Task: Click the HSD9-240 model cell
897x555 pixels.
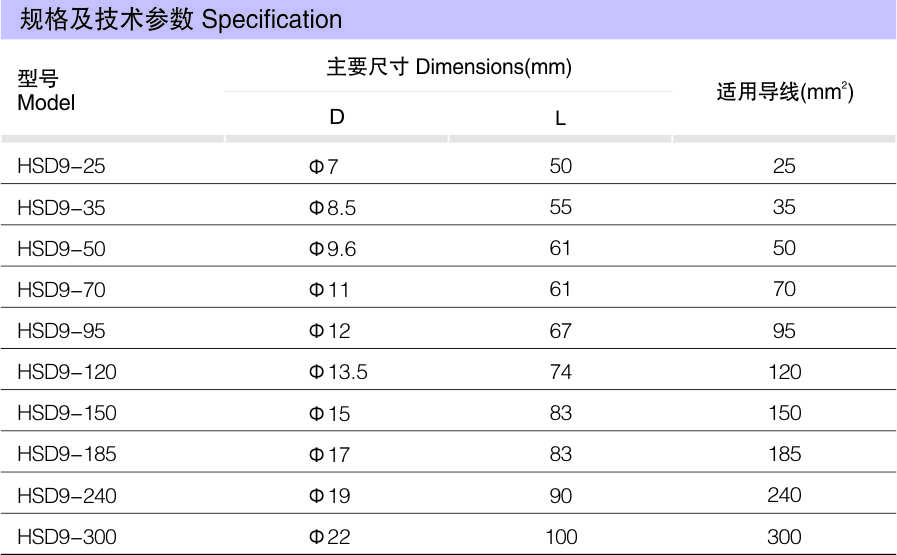Action: 67,495
